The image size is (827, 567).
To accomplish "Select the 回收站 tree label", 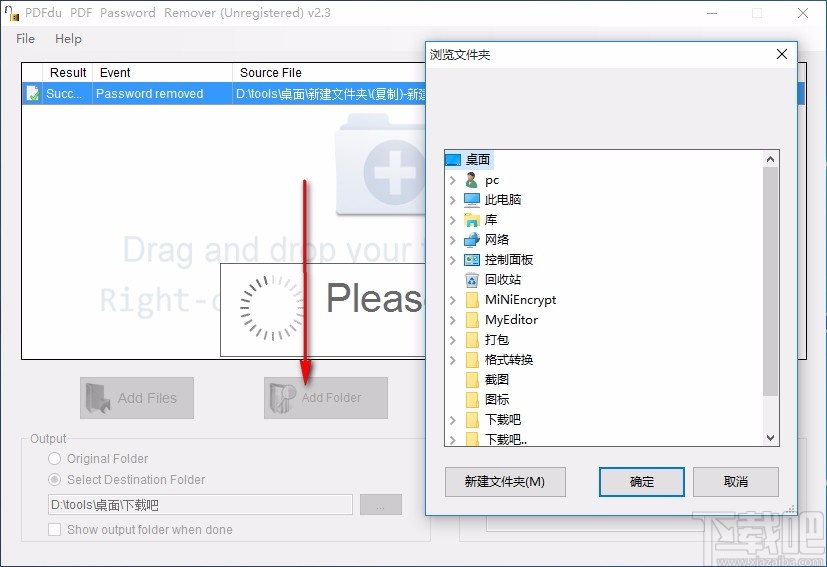I will [503, 280].
